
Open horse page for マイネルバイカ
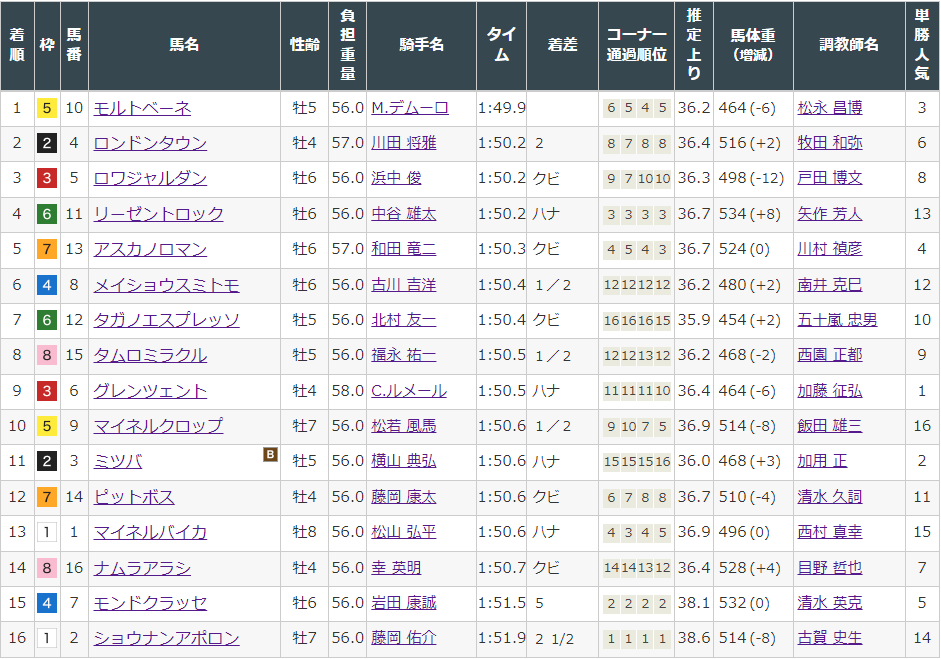click(x=150, y=532)
